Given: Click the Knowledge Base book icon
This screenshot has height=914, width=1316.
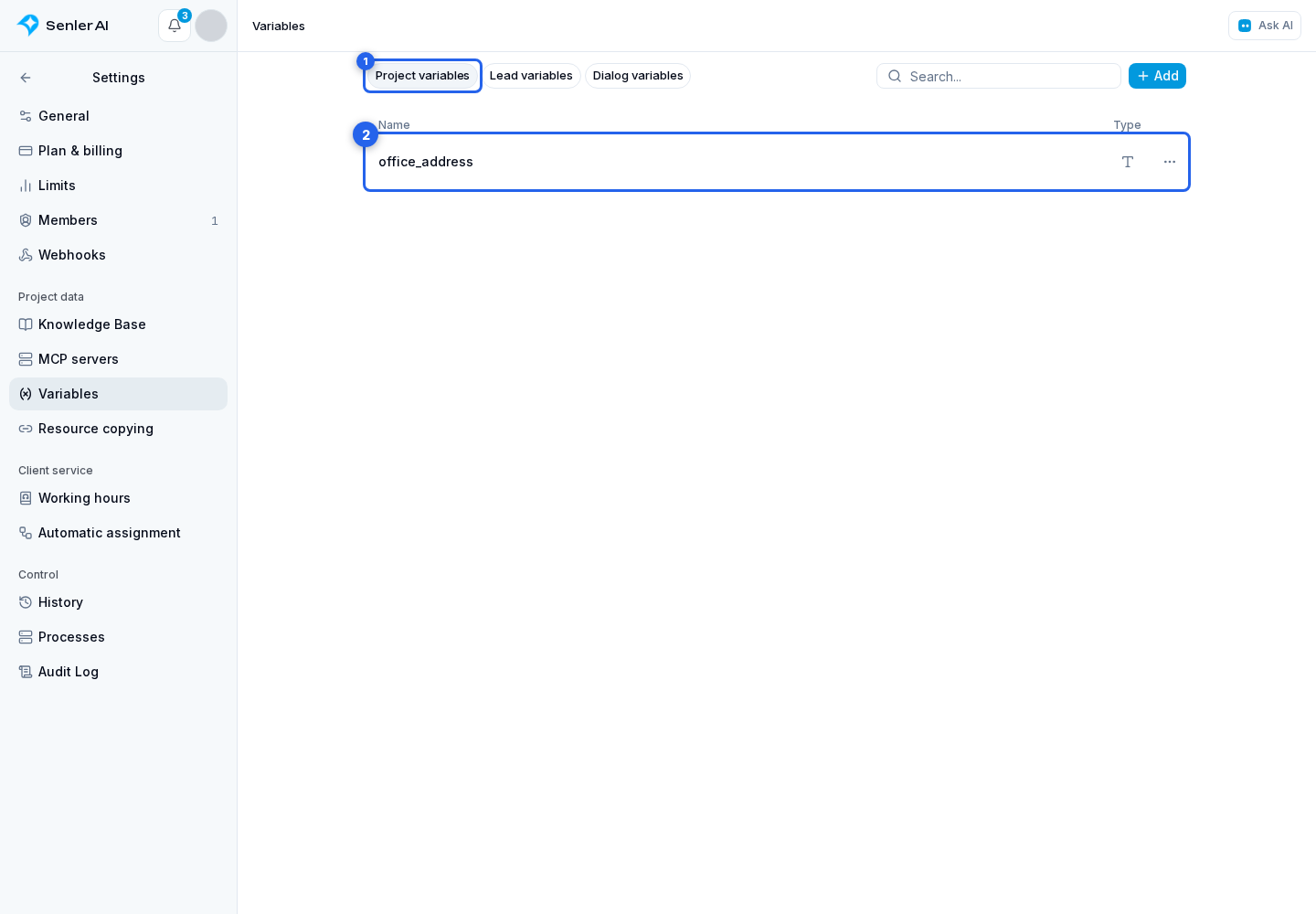Looking at the screenshot, I should pos(26,324).
